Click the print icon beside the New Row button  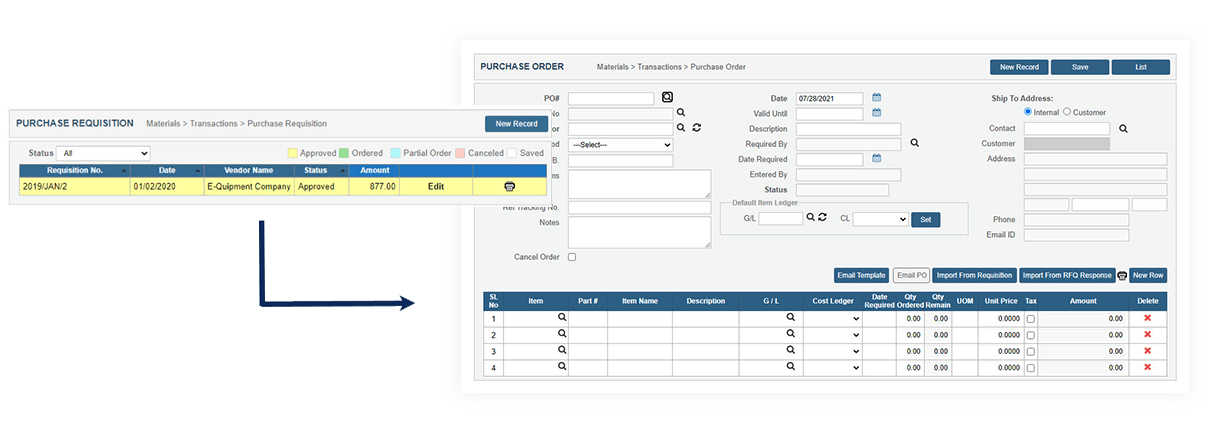[x=1122, y=275]
